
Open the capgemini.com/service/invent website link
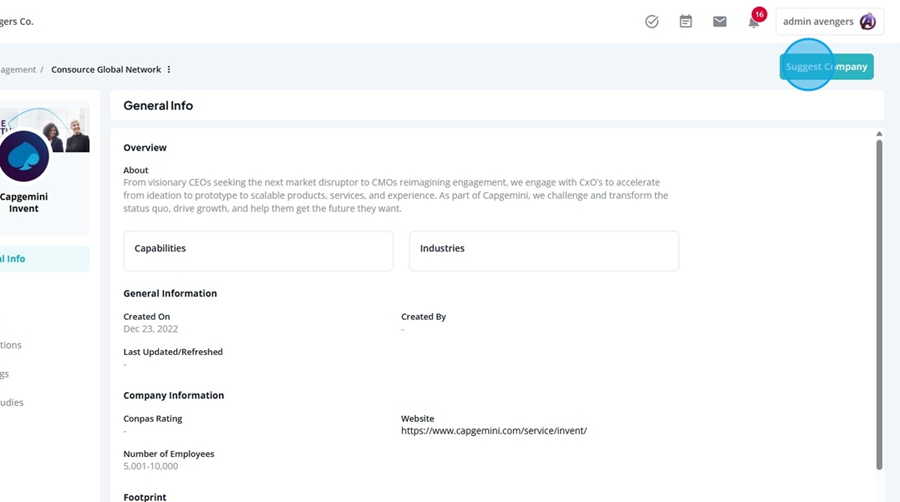click(x=494, y=431)
